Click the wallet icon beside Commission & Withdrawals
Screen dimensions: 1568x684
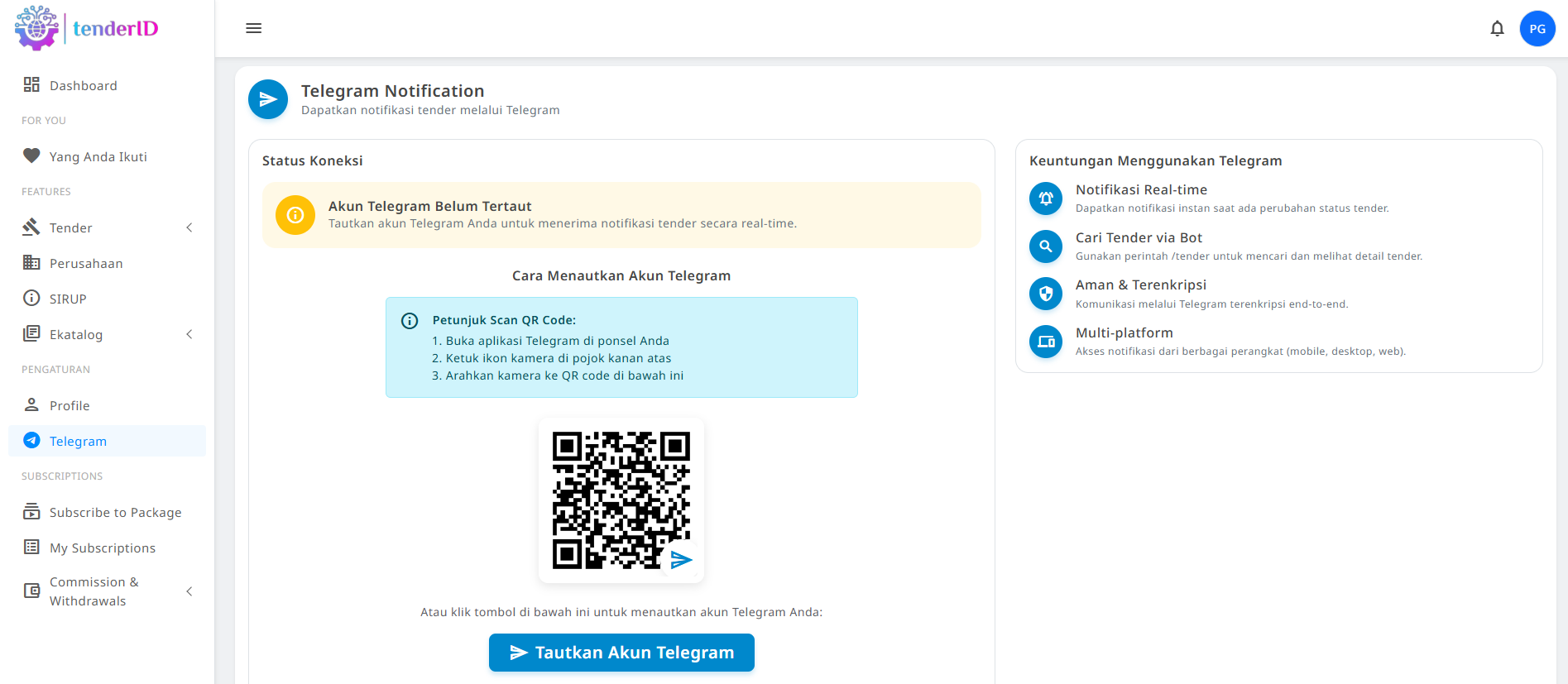coord(31,591)
